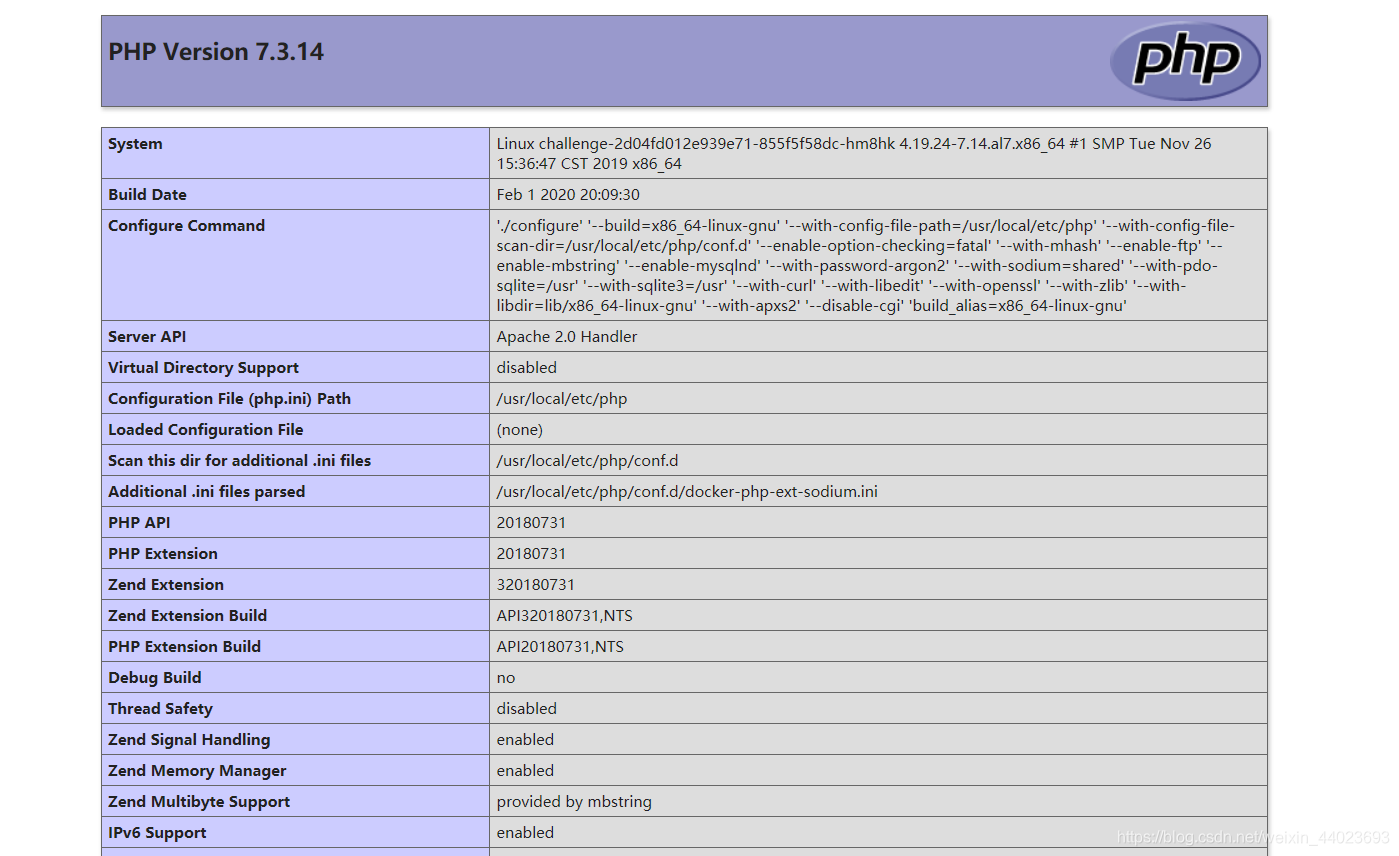Select the (none) configuration file value

pyautogui.click(x=520, y=430)
